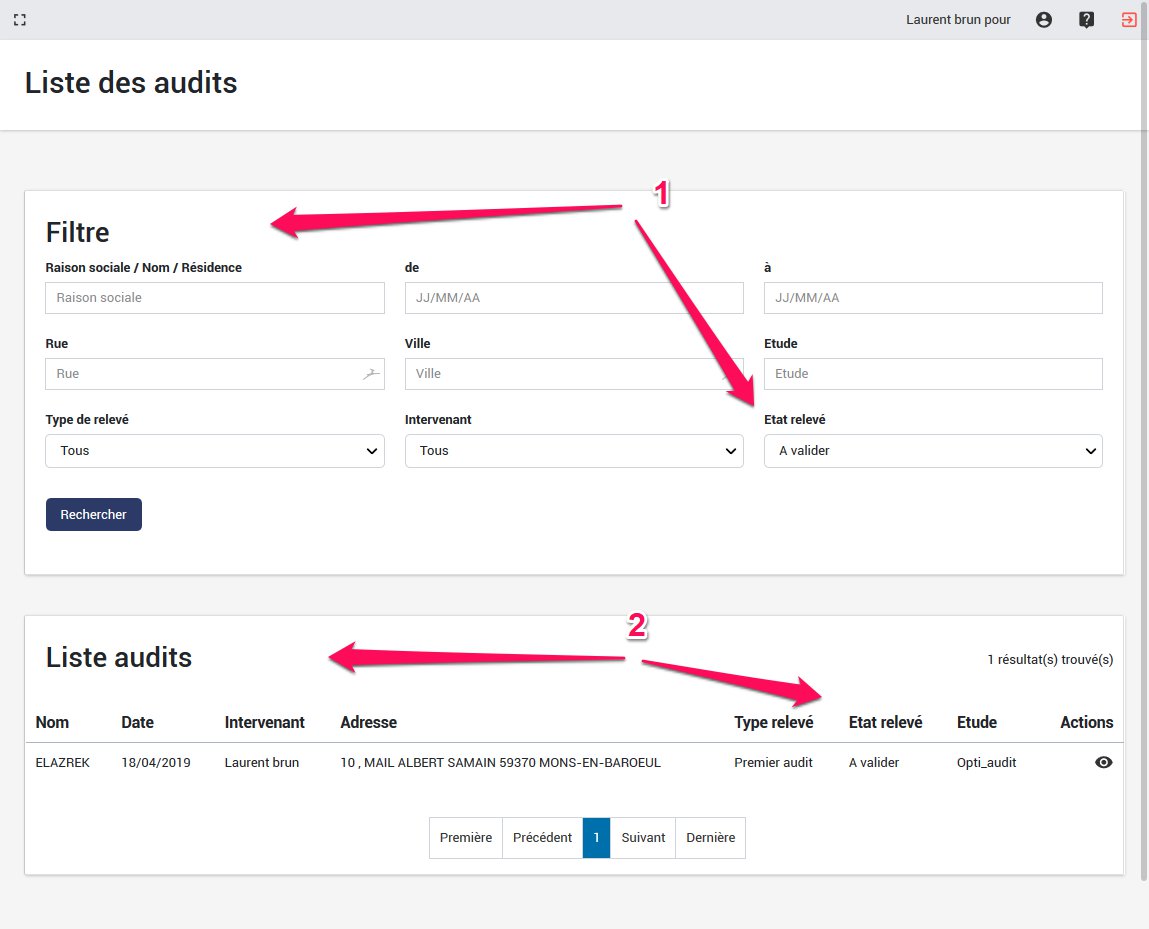Click the Ville input field
Screen dimensions: 1149x929
click(x=573, y=373)
